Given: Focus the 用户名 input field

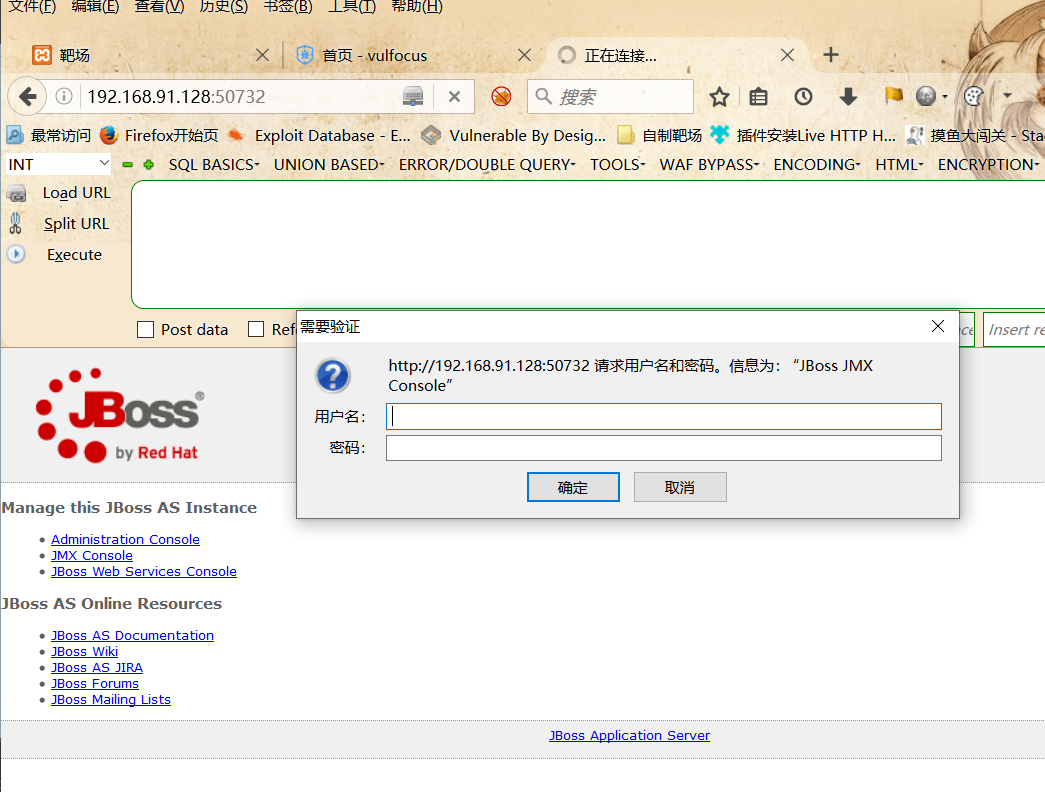Looking at the screenshot, I should tap(664, 417).
